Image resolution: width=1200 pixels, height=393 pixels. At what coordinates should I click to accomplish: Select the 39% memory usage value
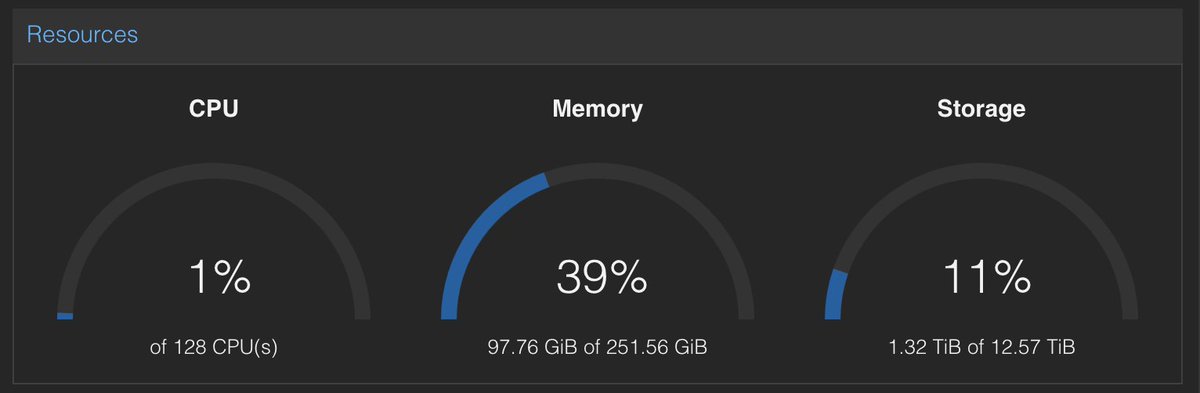point(602,277)
